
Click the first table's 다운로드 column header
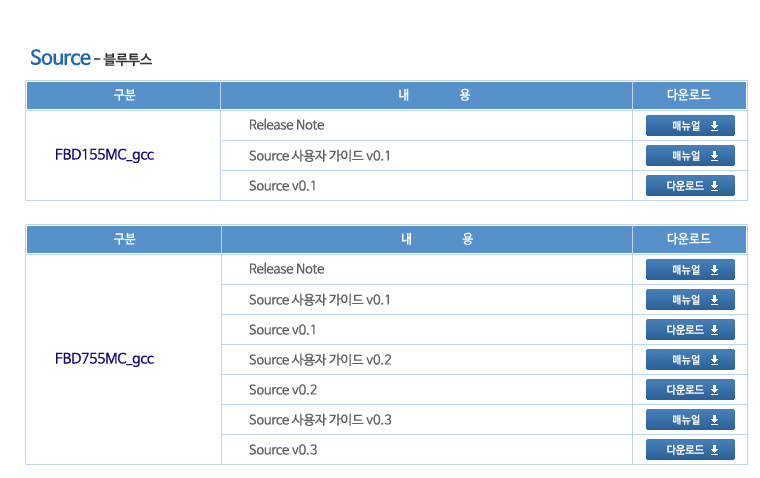click(x=689, y=95)
